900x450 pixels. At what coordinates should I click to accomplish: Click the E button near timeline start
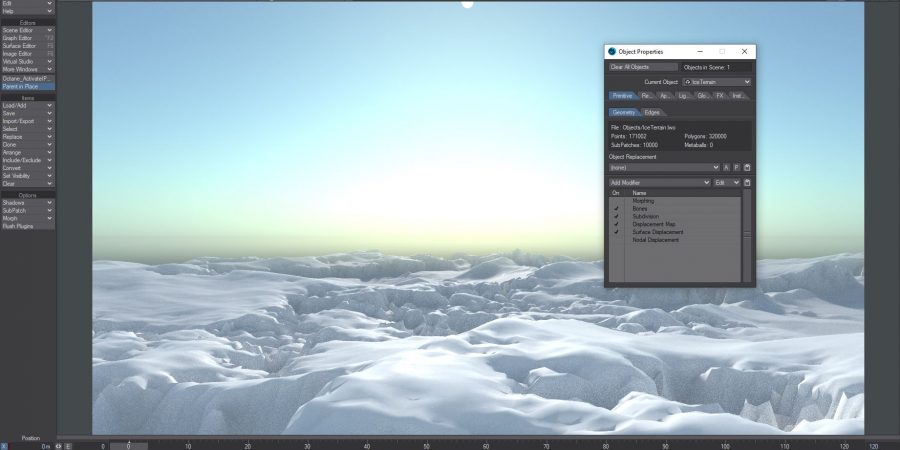68,446
